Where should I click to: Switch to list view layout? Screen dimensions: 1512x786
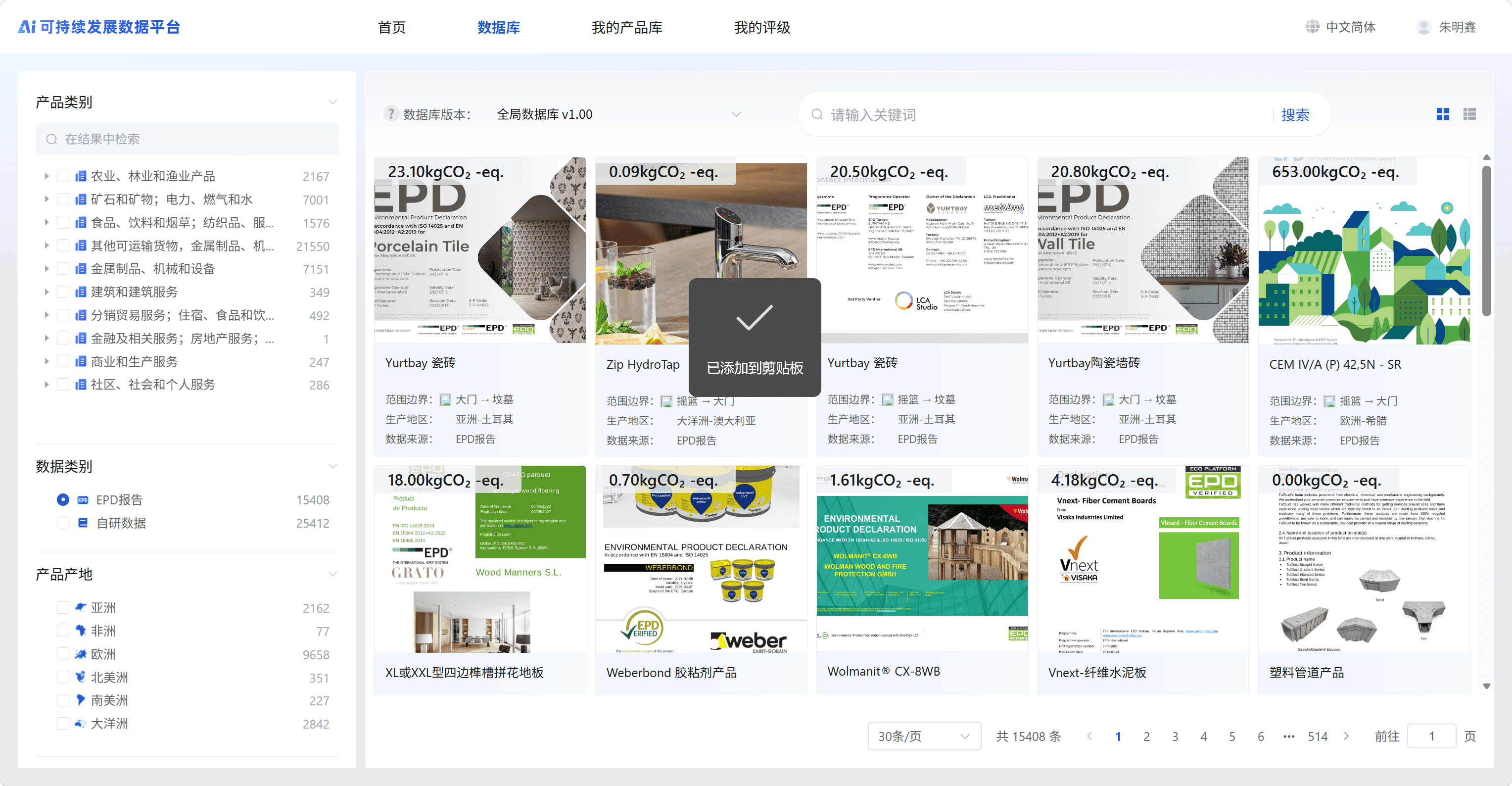pyautogui.click(x=1470, y=114)
